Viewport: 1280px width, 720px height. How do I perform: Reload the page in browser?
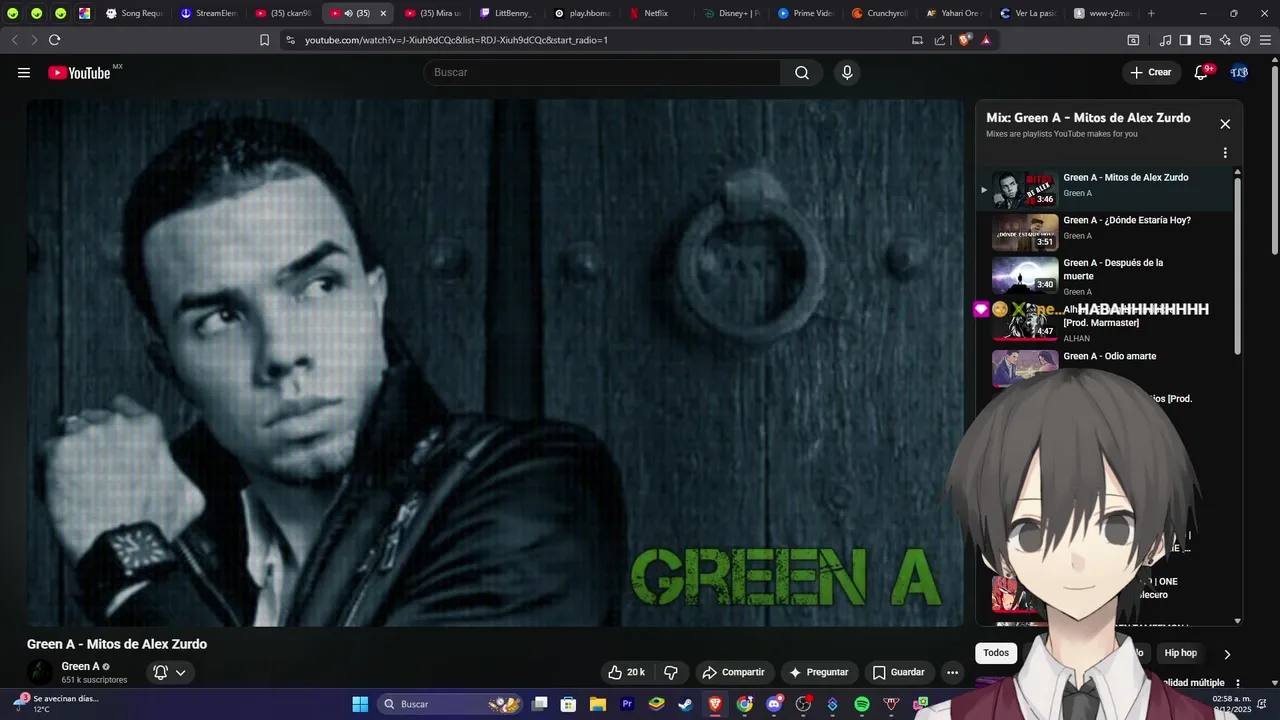54,40
